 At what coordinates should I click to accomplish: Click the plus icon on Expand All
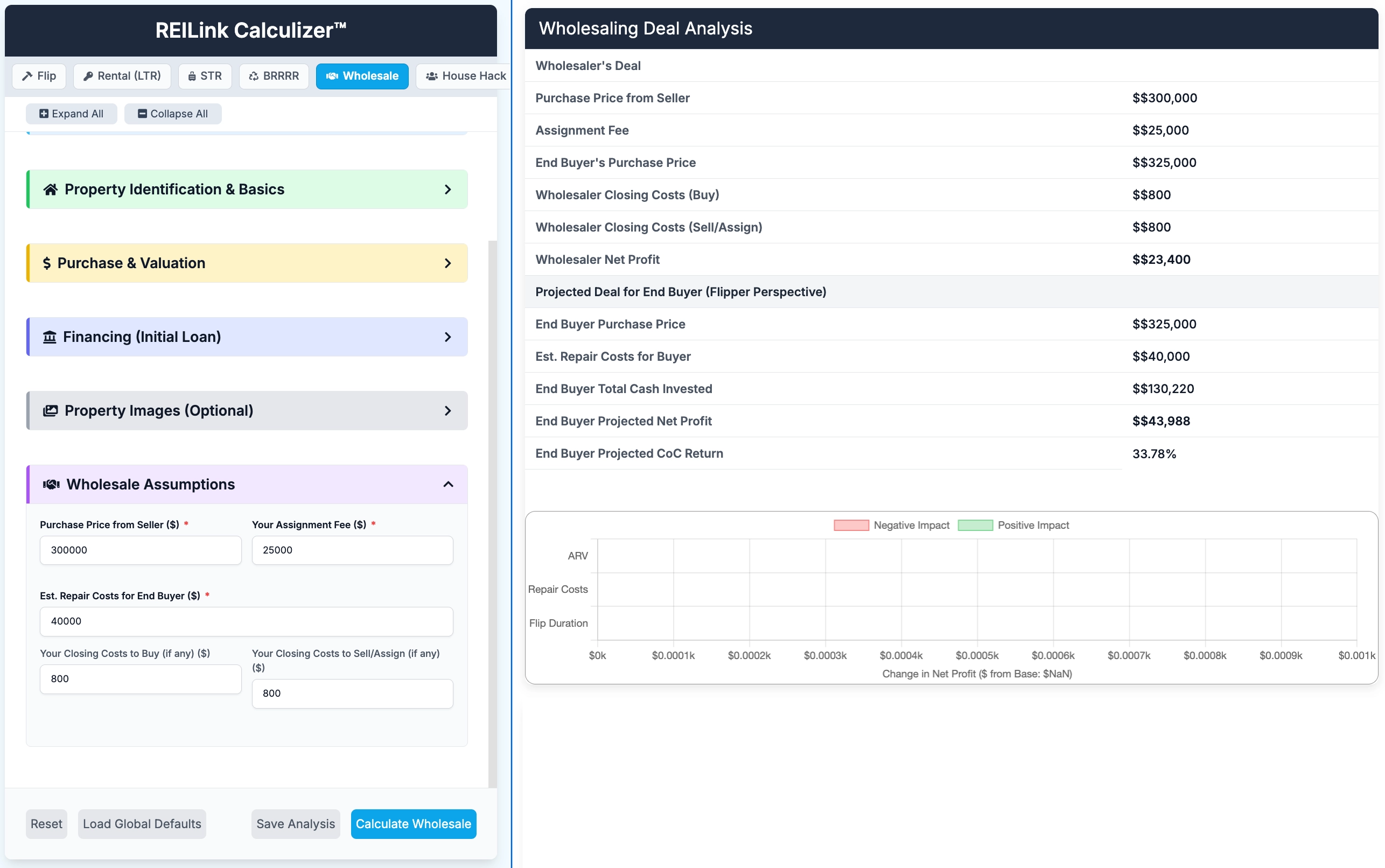[44, 114]
